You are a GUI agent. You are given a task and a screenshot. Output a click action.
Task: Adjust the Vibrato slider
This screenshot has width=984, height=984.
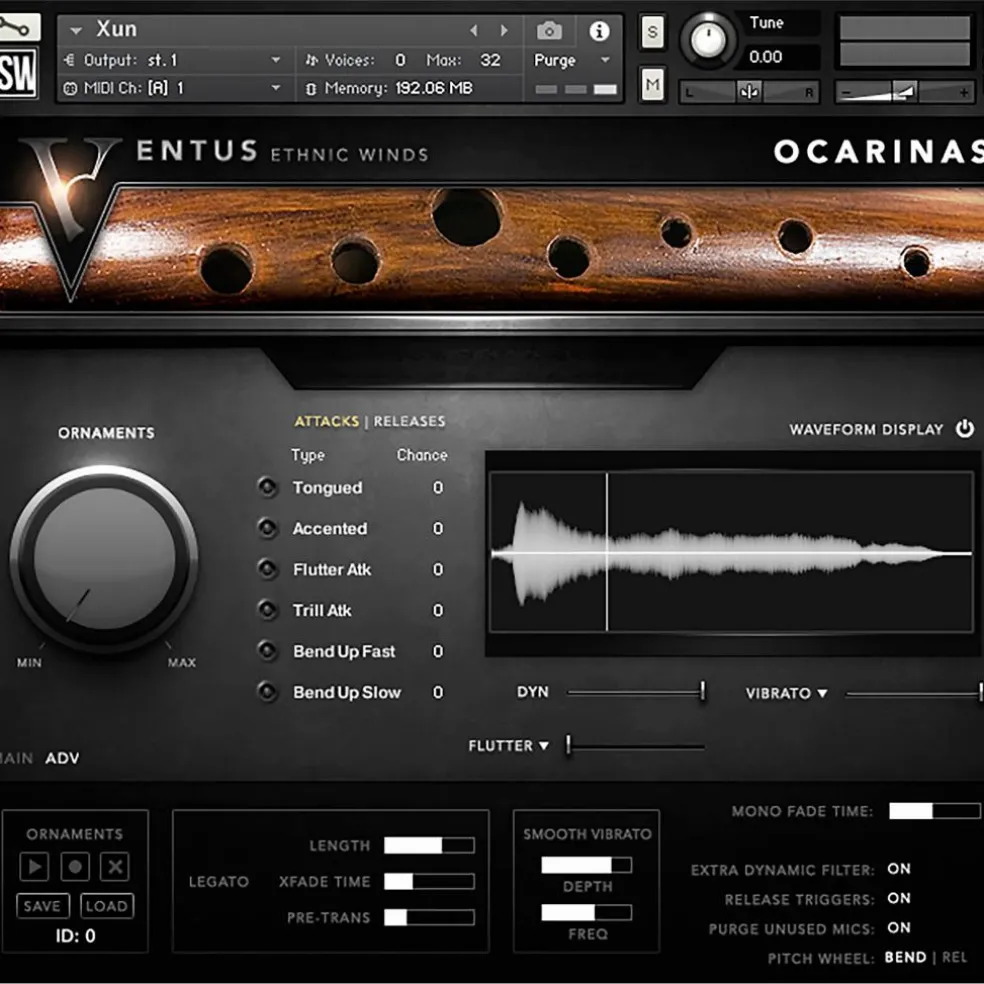tap(914, 693)
